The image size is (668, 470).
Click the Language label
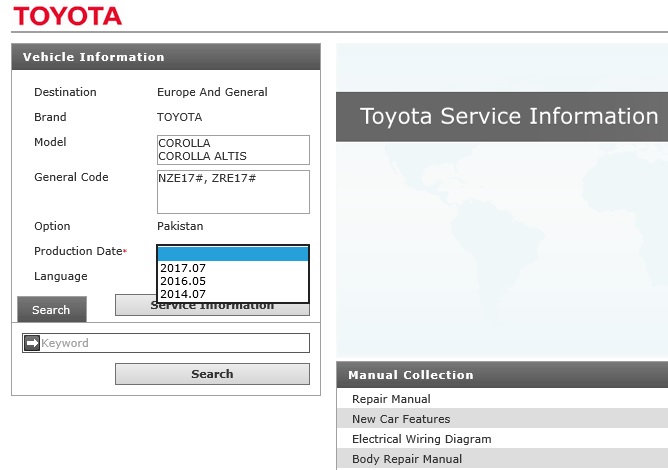(60, 276)
